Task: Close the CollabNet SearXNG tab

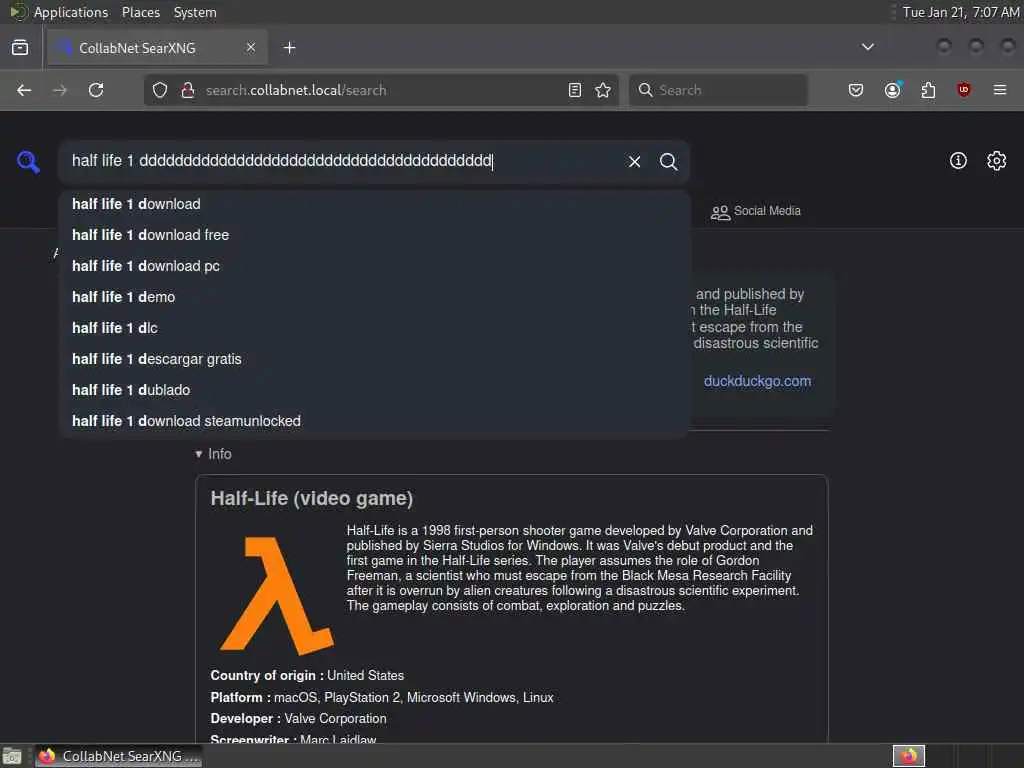Action: pos(251,47)
